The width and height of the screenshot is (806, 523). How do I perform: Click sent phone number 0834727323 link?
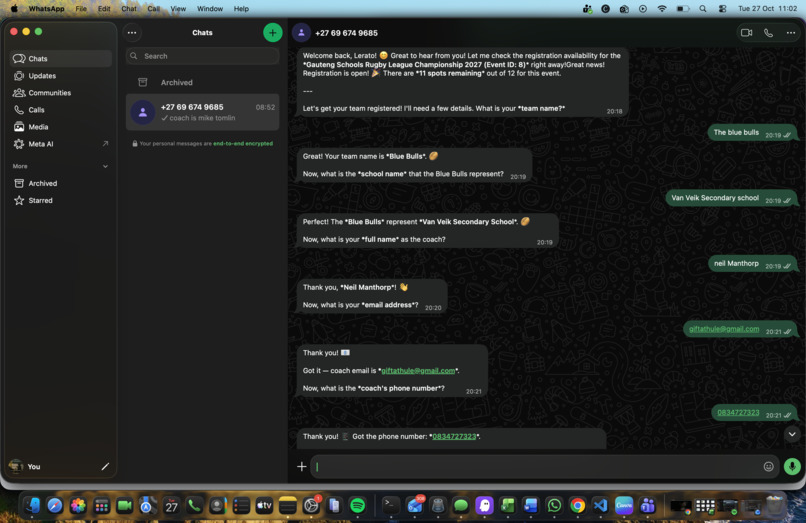[738, 412]
